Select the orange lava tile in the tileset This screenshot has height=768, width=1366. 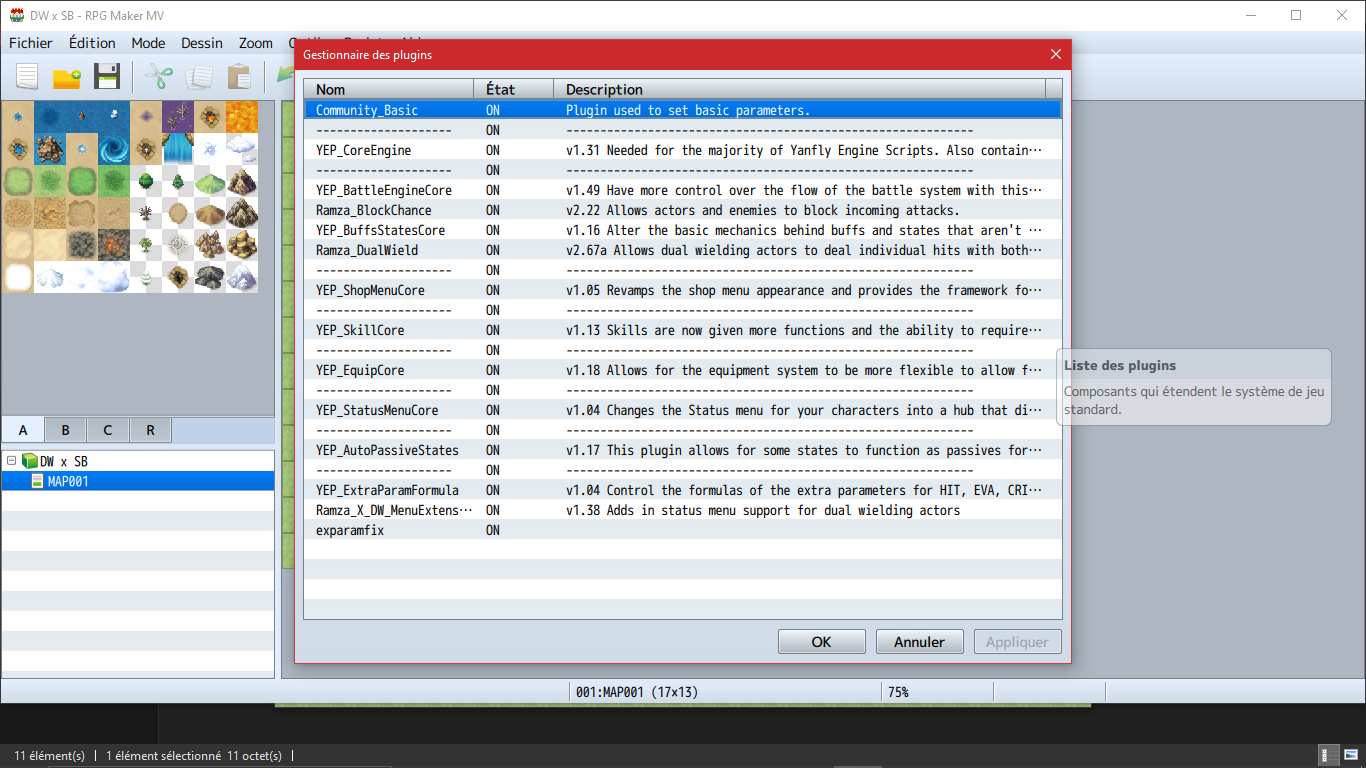point(242,117)
